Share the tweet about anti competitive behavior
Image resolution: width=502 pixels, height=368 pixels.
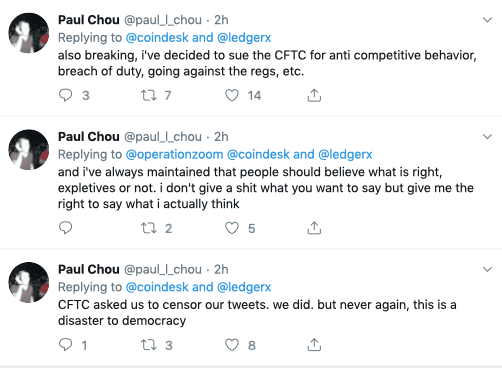click(314, 95)
